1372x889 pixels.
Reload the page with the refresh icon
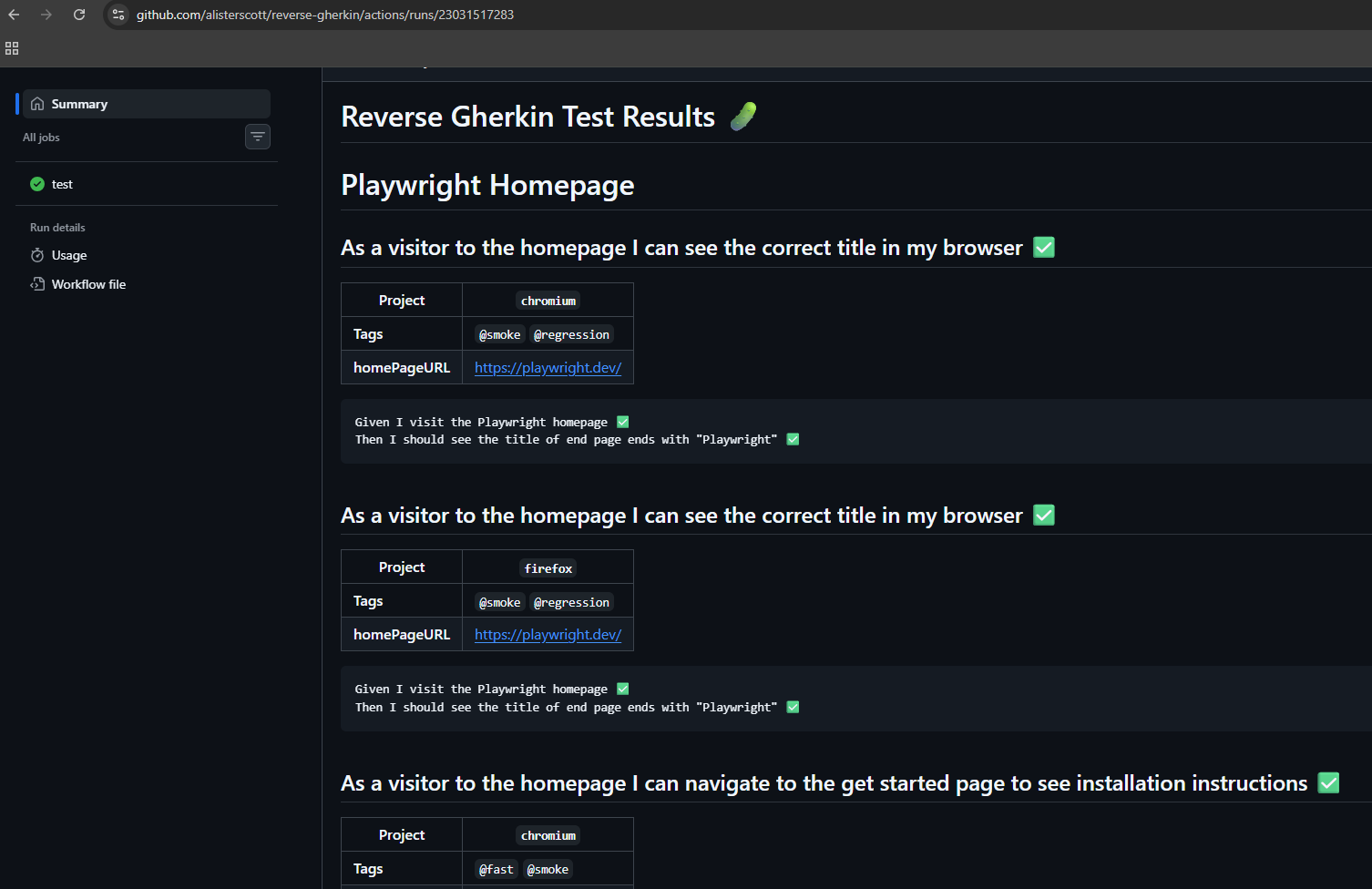[79, 15]
